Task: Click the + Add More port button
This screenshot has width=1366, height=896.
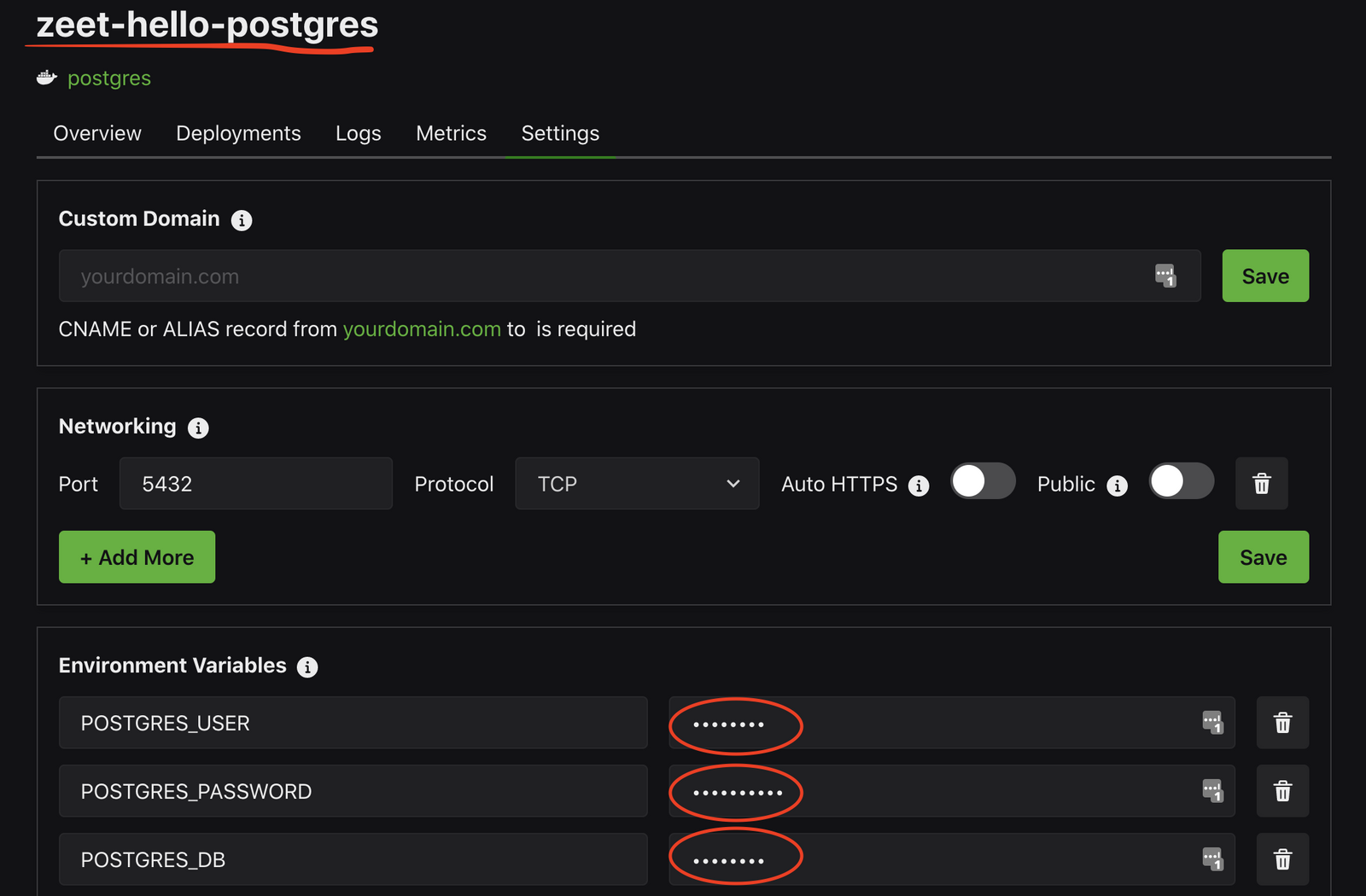Action: [x=137, y=557]
